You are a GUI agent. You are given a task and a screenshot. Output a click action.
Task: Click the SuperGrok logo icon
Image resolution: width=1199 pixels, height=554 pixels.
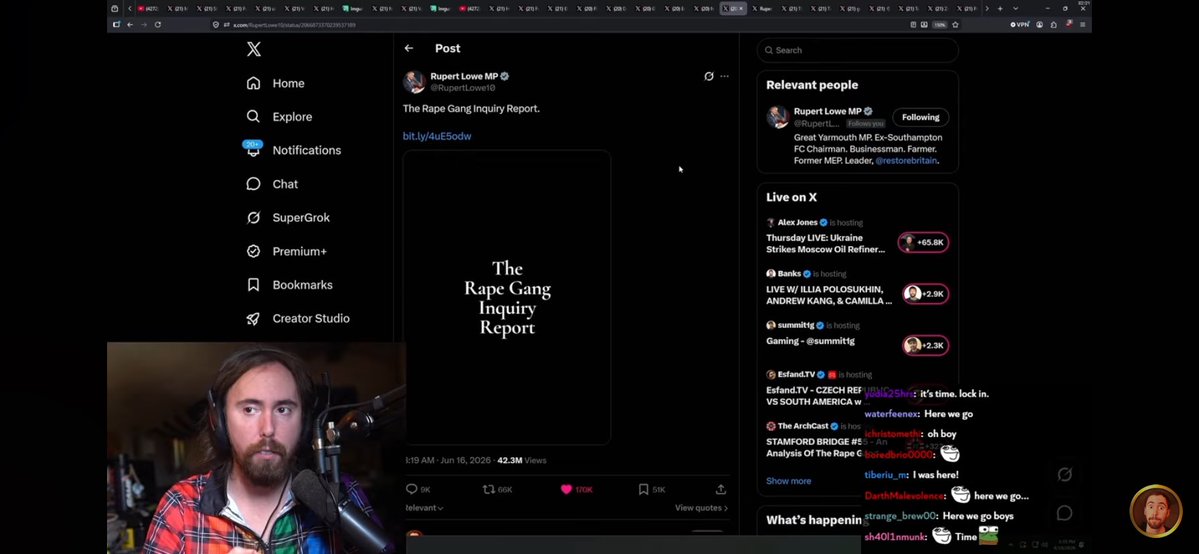pos(253,218)
